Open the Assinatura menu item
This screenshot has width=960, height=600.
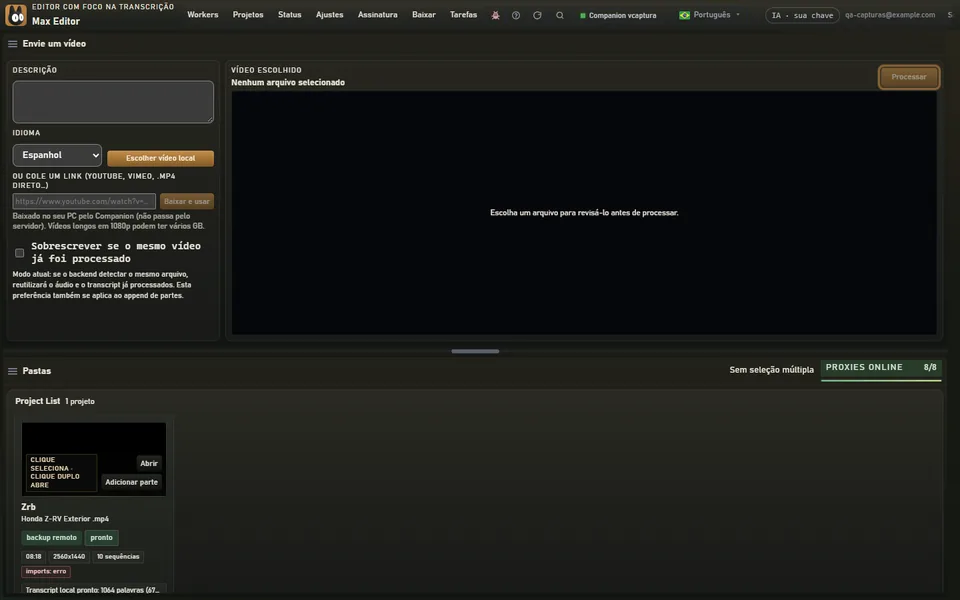click(x=378, y=15)
